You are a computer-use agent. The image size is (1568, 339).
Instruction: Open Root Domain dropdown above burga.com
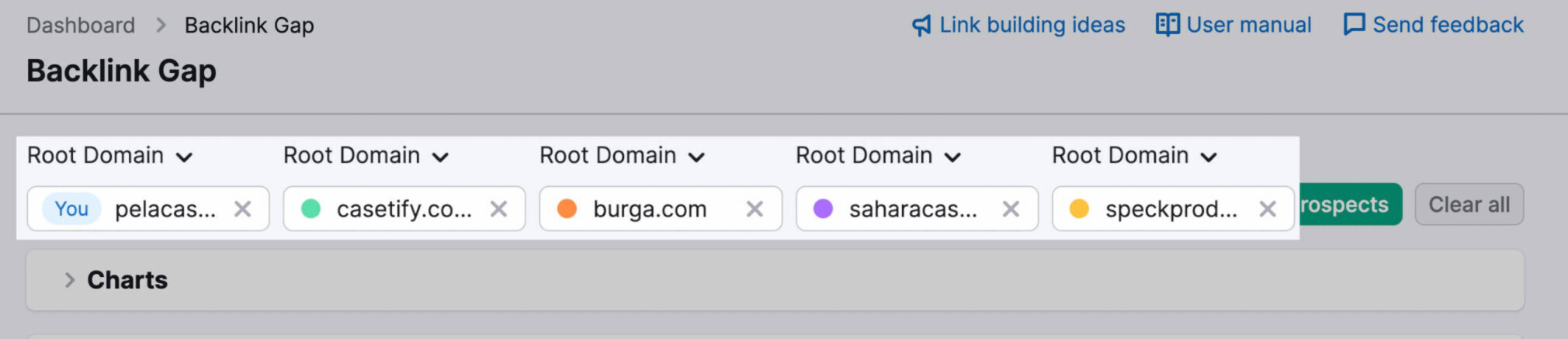(622, 156)
